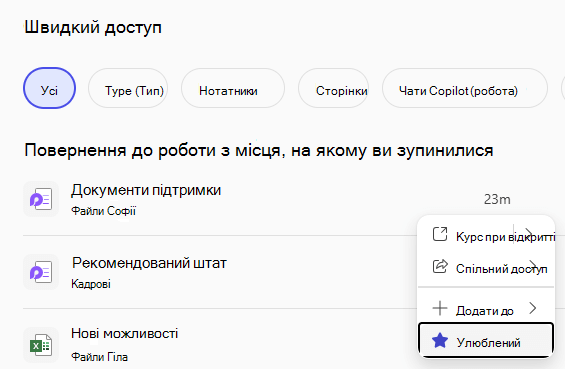Expand the Додати до submenu chevron
The image size is (565, 369).
(533, 308)
